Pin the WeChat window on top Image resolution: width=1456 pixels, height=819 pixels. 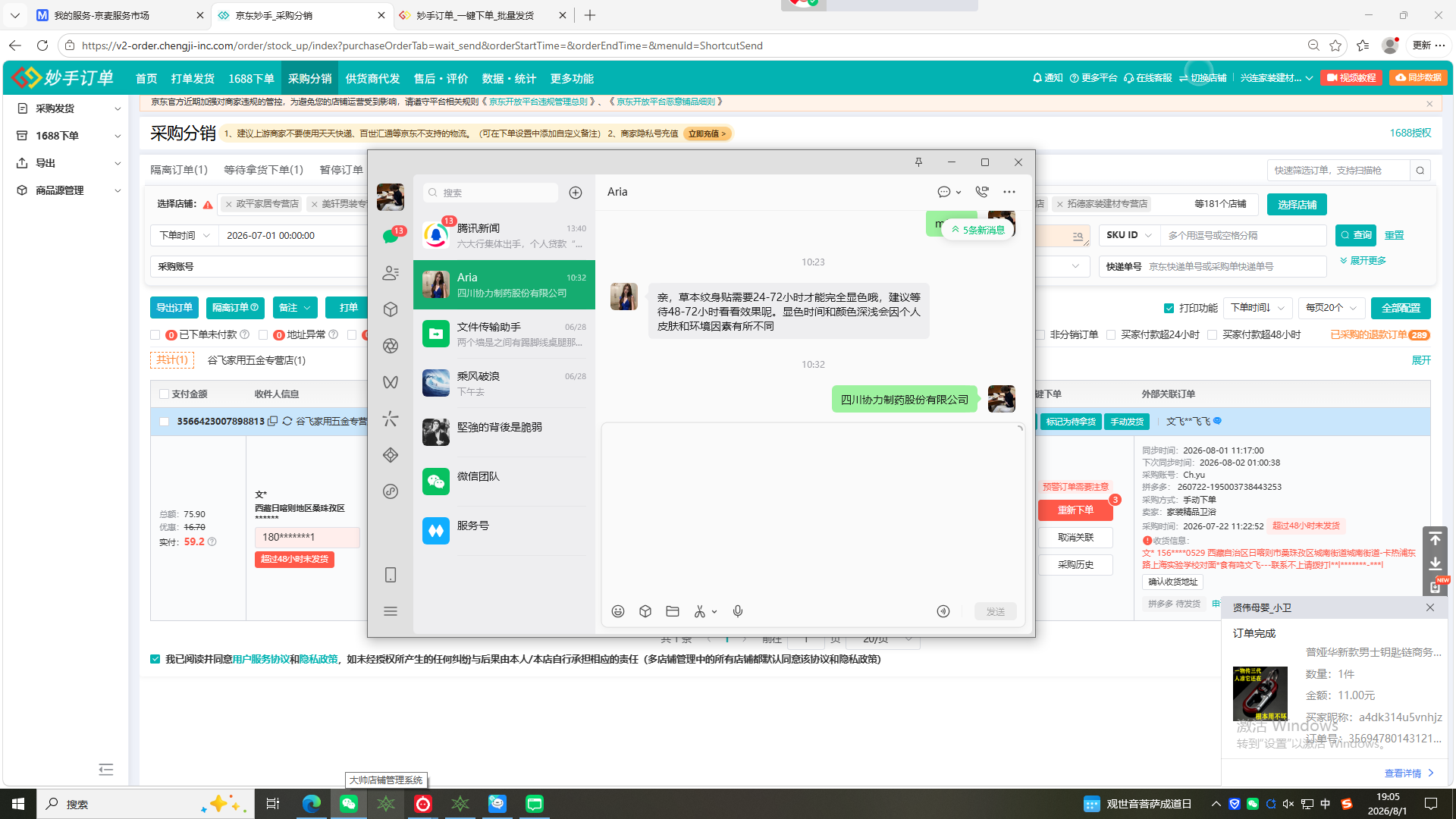pos(918,162)
